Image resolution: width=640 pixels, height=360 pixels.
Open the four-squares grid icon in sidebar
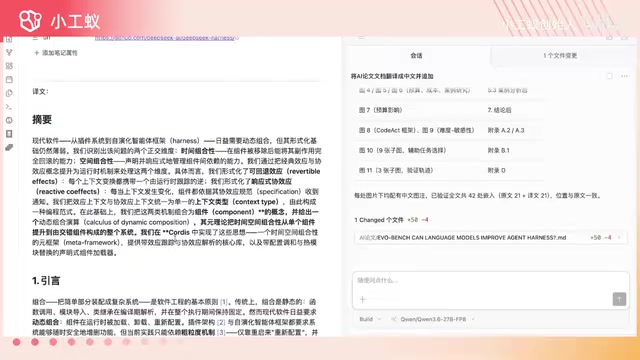[9, 66]
